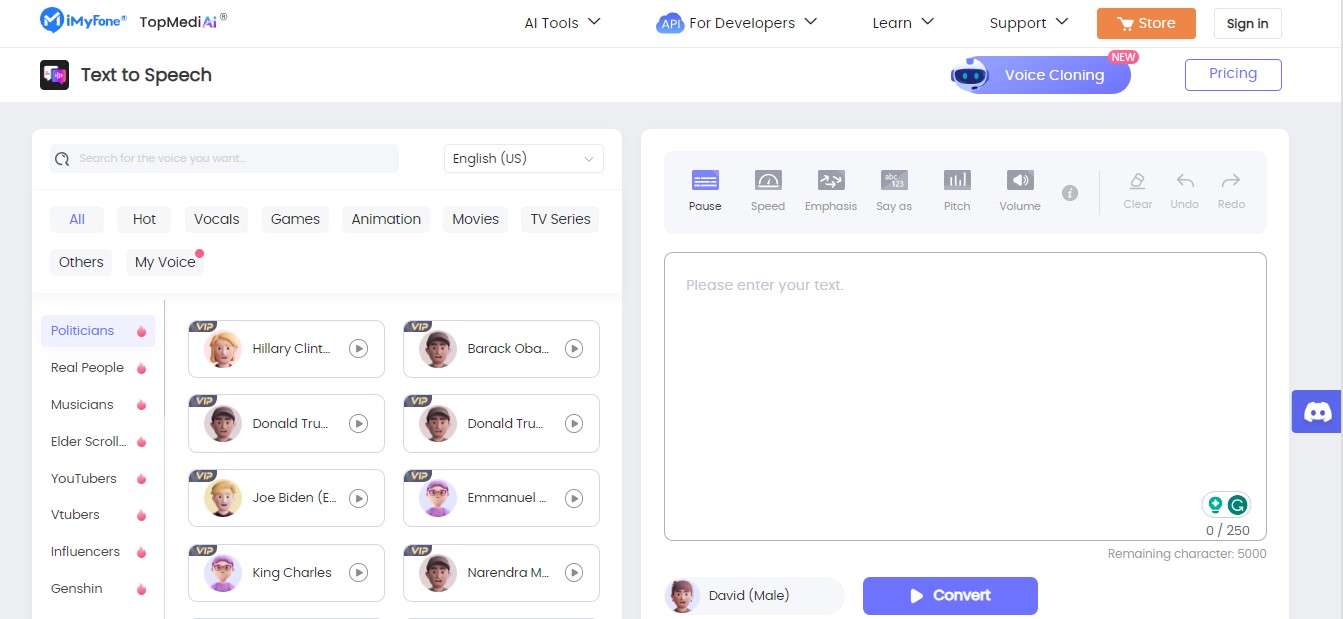Click the Convert button
The width and height of the screenshot is (1343, 619).
[x=950, y=596]
